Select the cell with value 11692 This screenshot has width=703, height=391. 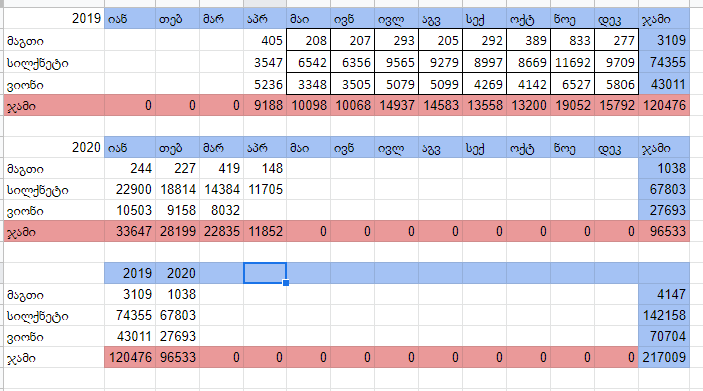tap(573, 62)
